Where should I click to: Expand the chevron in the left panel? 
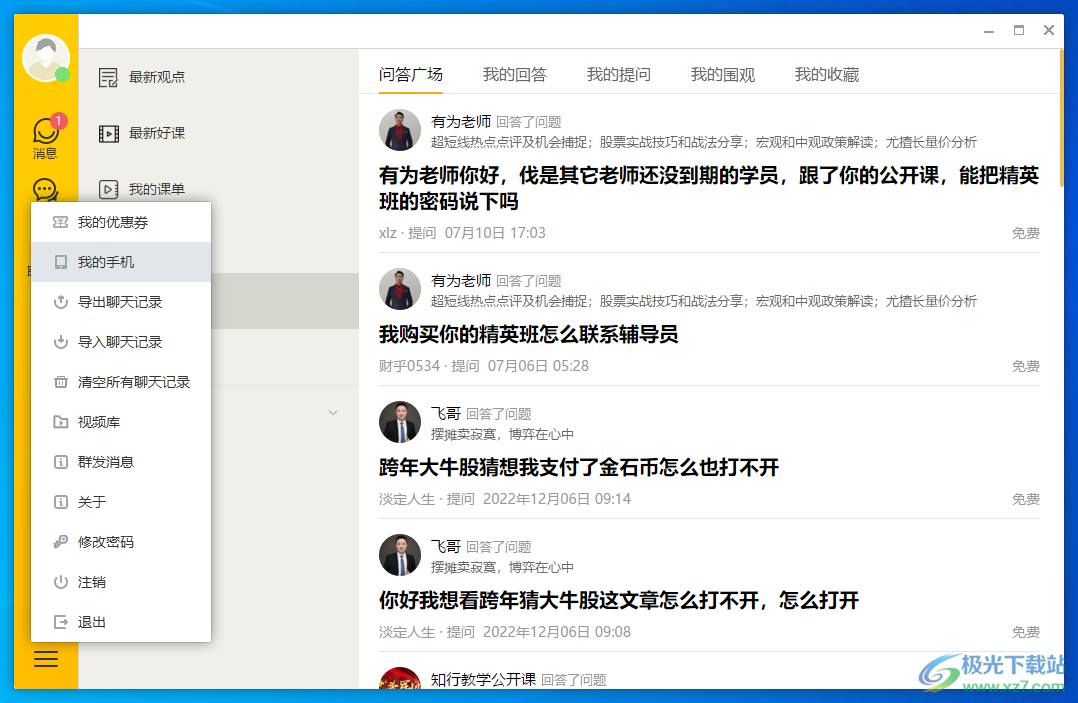point(333,413)
